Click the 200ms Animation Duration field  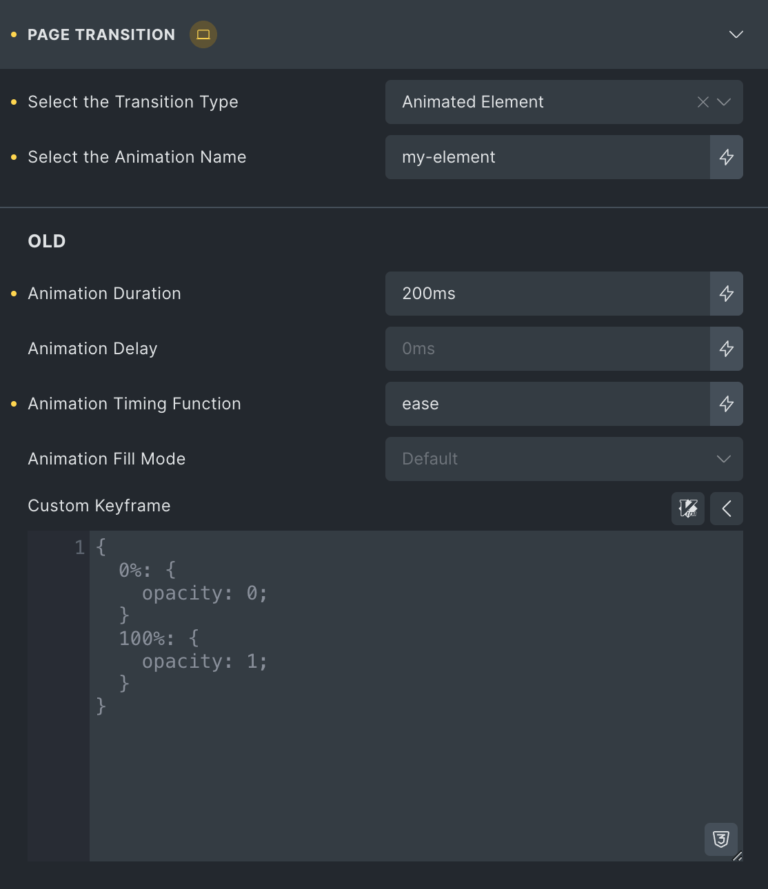click(548, 294)
